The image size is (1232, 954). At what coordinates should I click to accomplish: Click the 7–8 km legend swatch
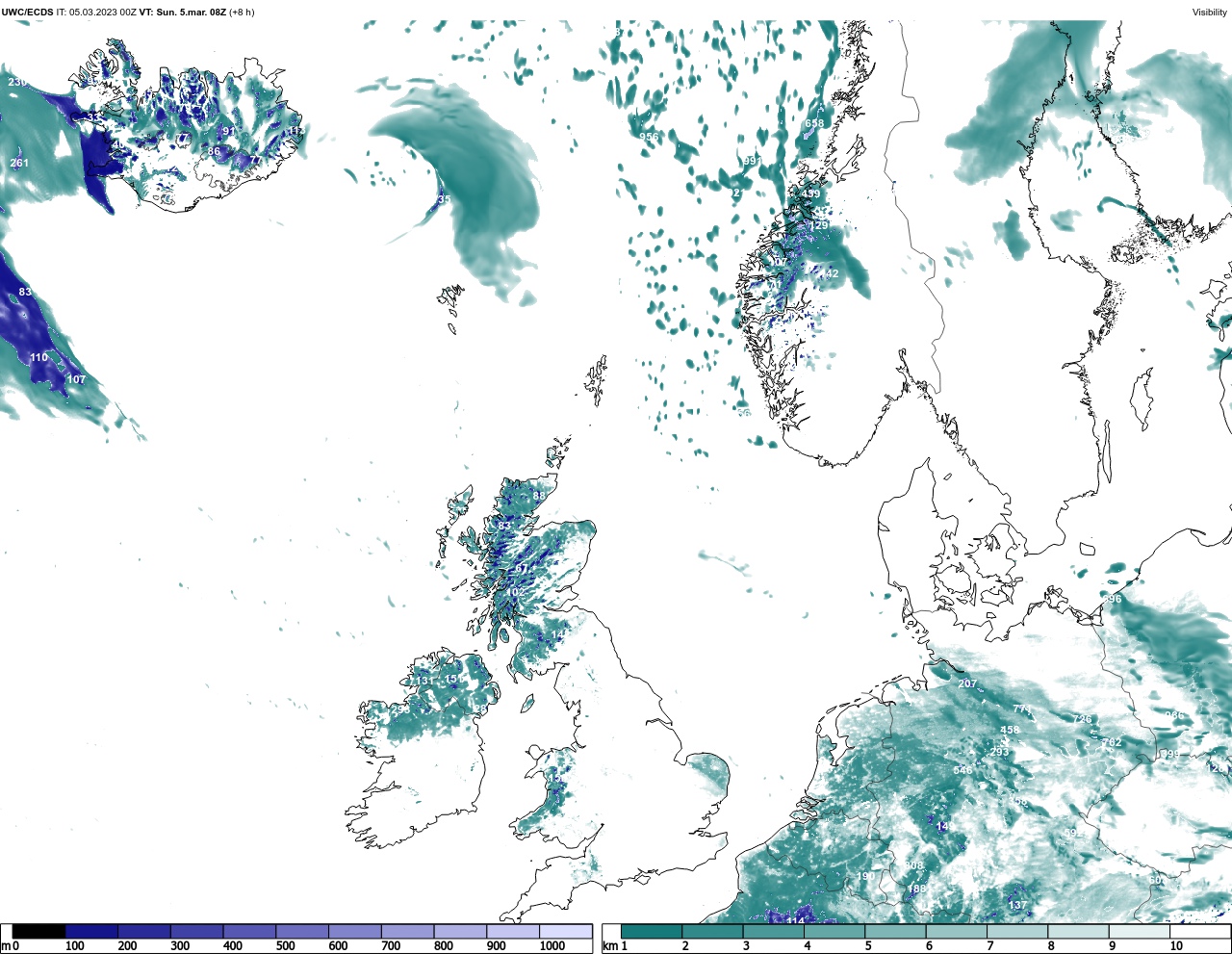tap(1018, 932)
